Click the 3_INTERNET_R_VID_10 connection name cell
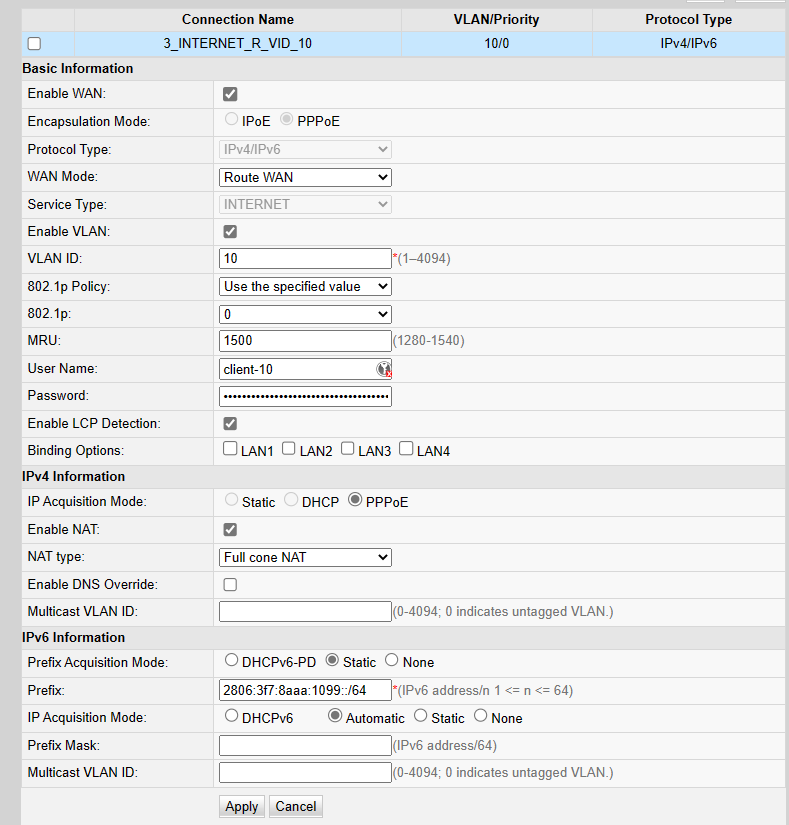 [237, 44]
